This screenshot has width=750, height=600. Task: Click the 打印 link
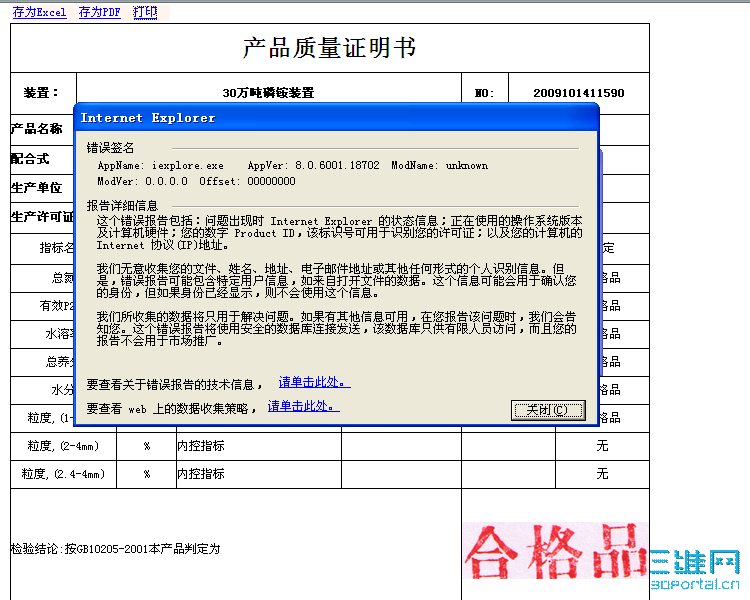(145, 12)
